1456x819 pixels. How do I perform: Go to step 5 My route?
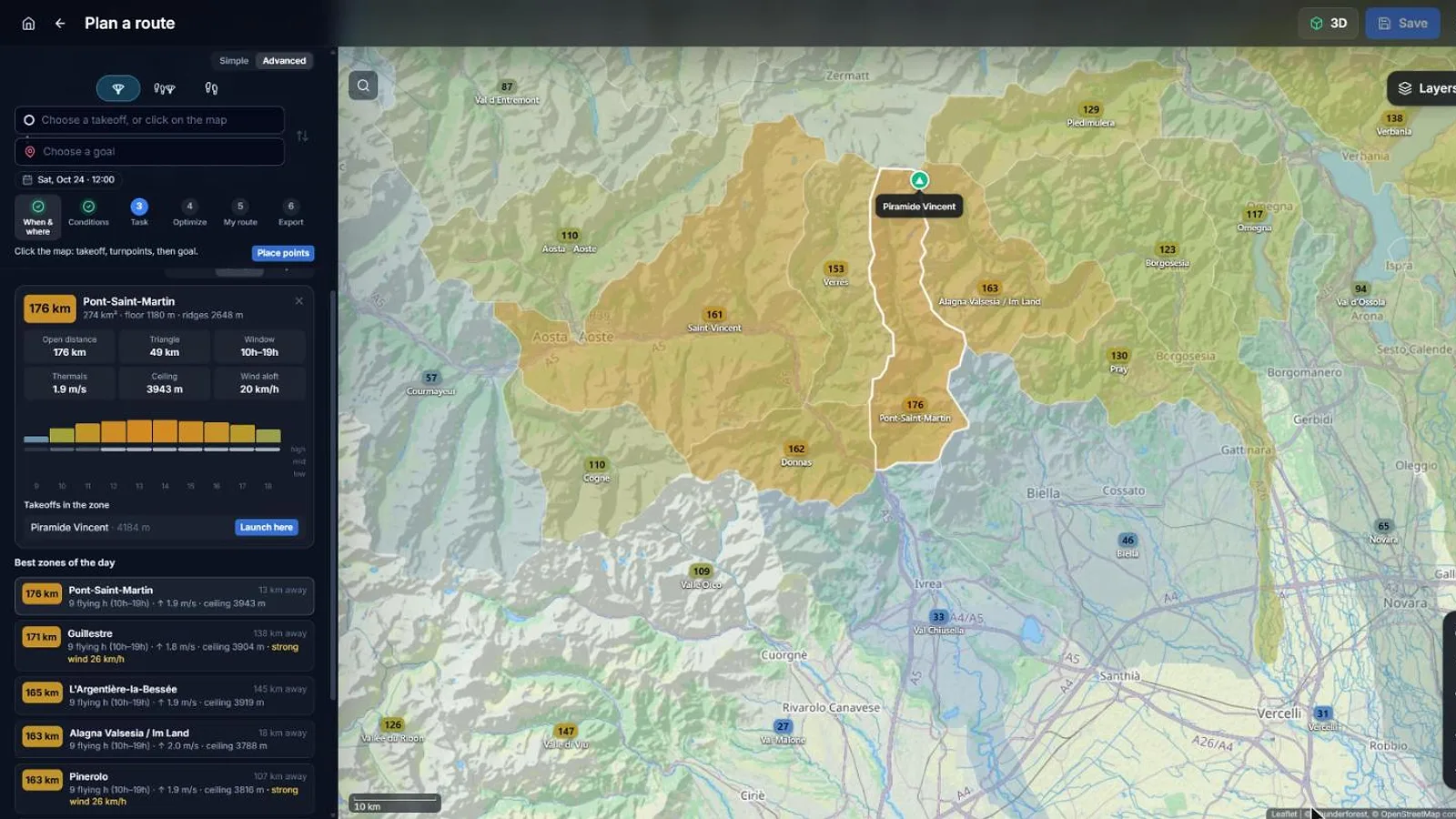tap(240, 214)
